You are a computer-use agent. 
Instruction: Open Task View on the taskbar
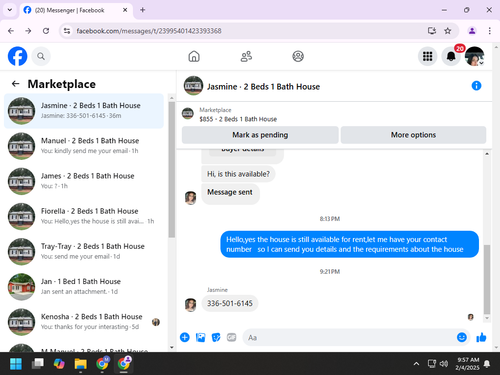(x=37, y=364)
